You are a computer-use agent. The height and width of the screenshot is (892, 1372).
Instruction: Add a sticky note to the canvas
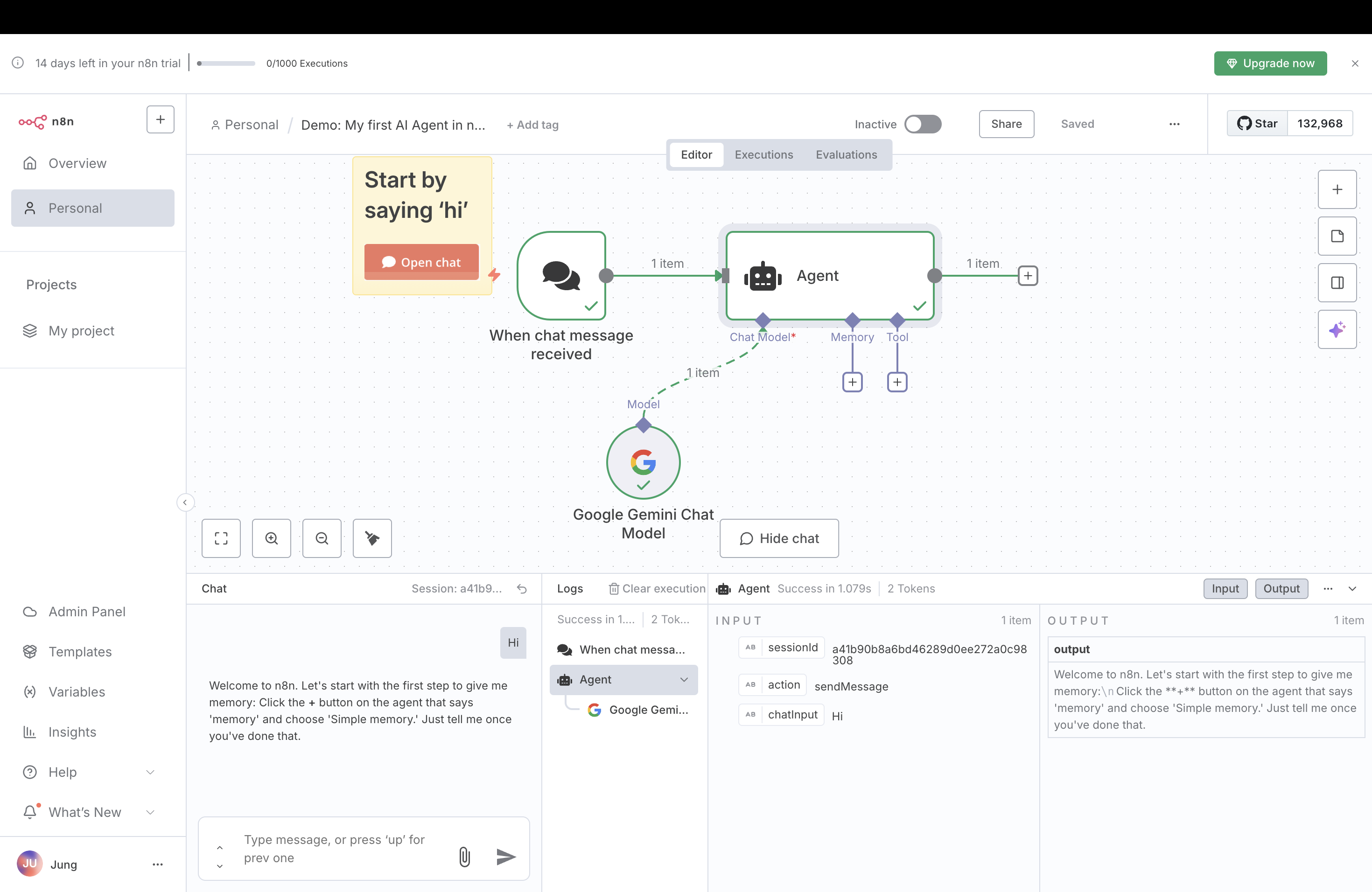1337,236
